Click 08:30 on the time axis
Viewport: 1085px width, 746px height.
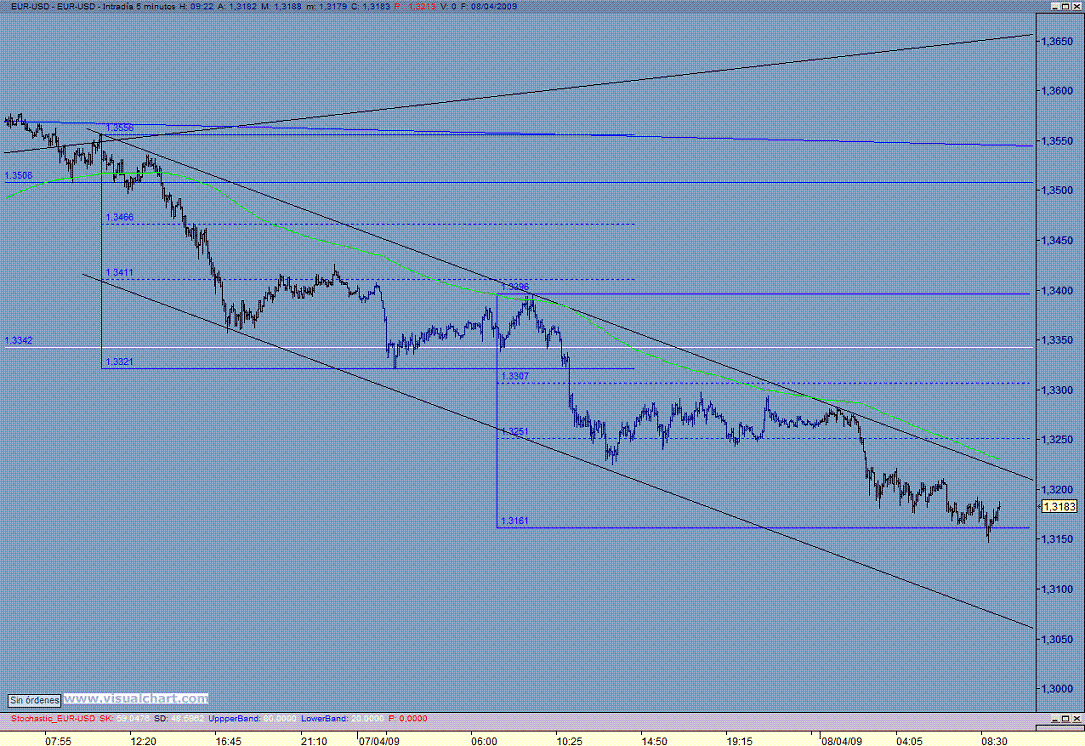point(994,741)
